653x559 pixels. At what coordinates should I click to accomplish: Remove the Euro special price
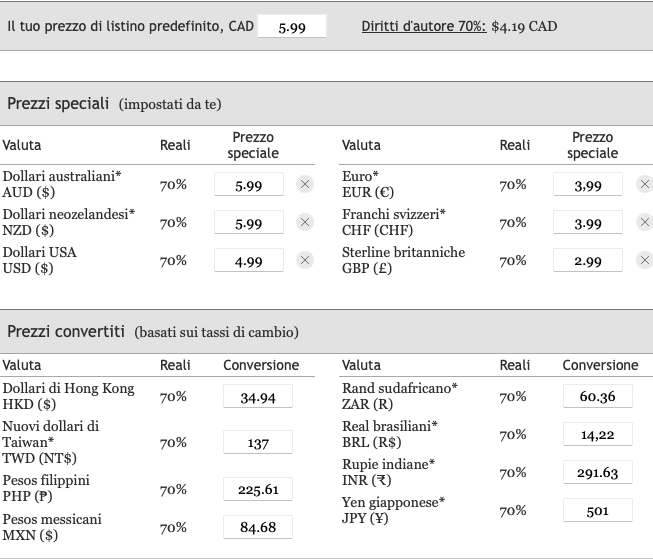point(644,184)
